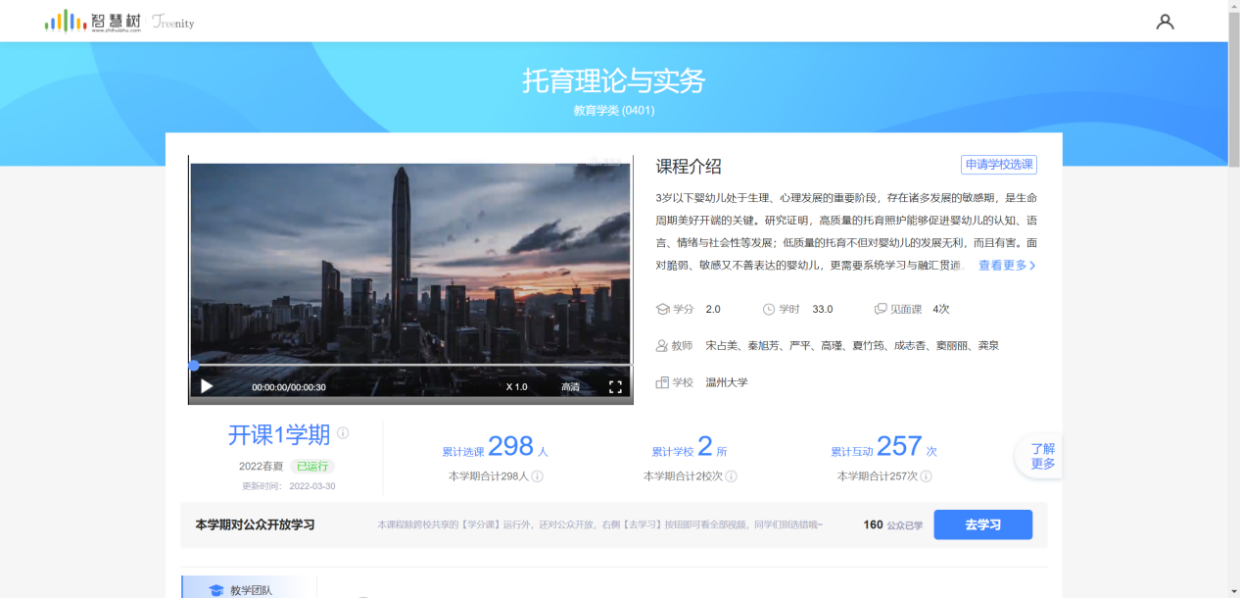Open playback speed X 1.0 menu
This screenshot has height=598, width=1240.
516,387
